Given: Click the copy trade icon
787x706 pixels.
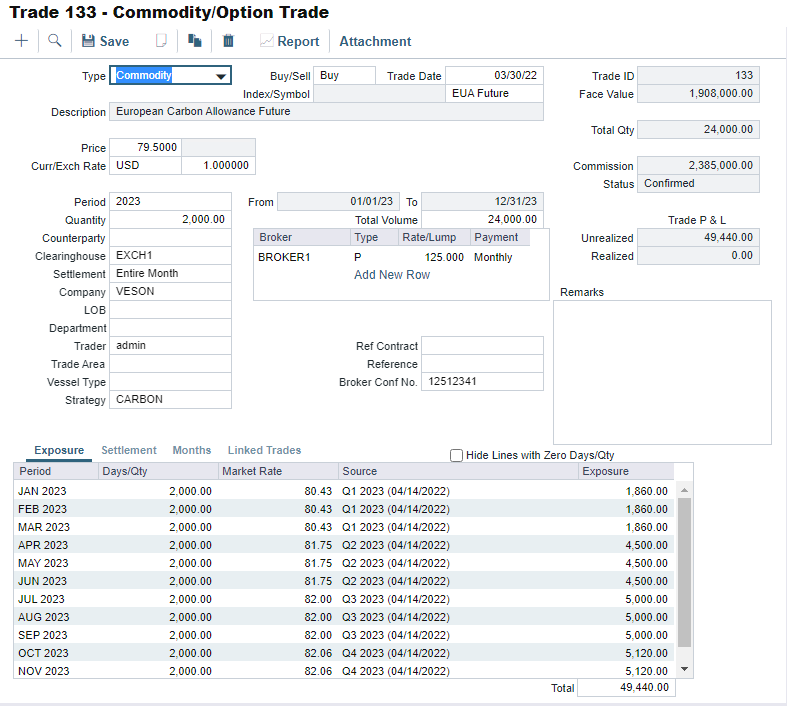Looking at the screenshot, I should pyautogui.click(x=195, y=41).
